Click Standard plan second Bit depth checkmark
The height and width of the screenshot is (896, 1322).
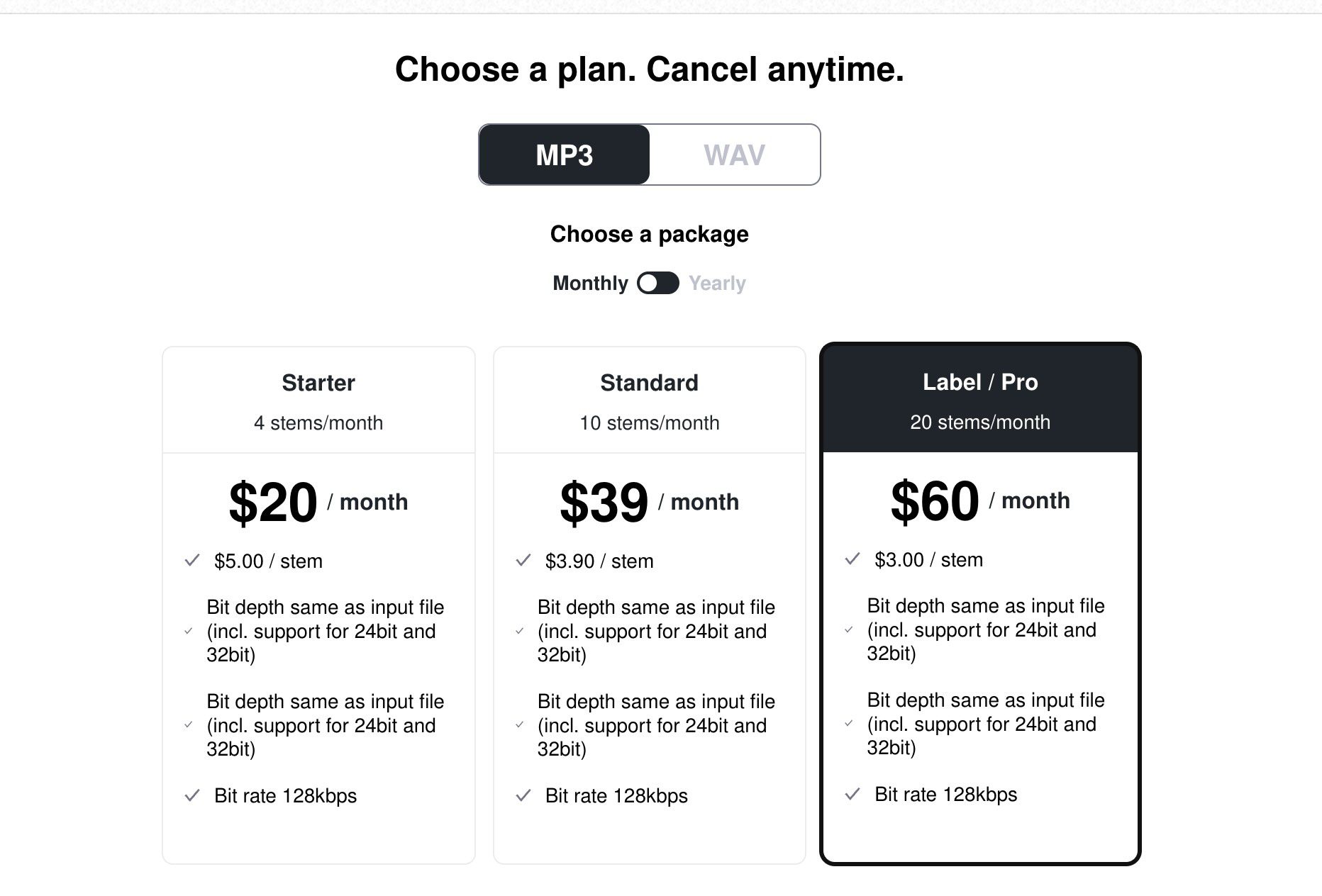click(519, 725)
